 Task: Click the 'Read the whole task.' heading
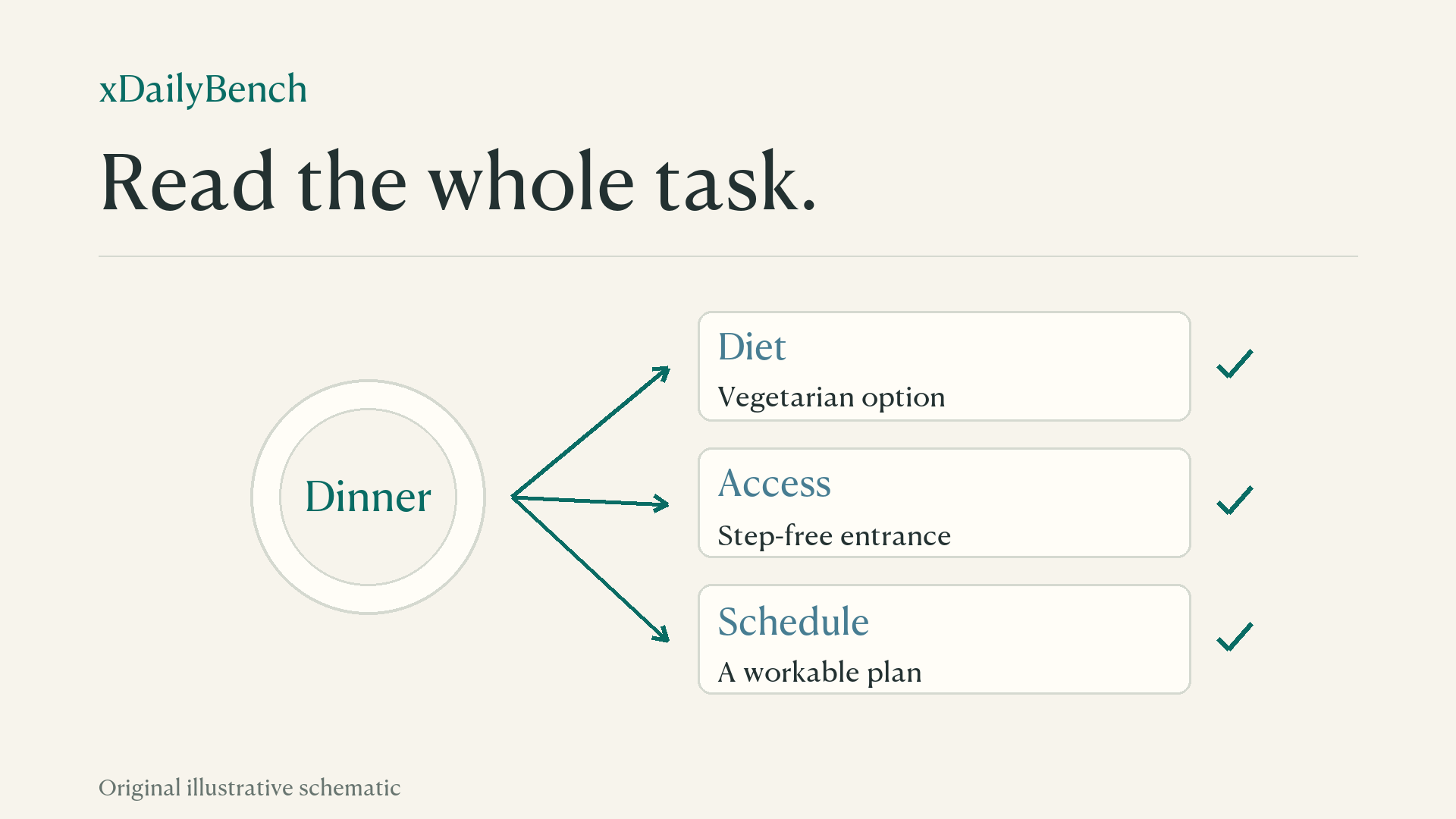click(x=458, y=182)
